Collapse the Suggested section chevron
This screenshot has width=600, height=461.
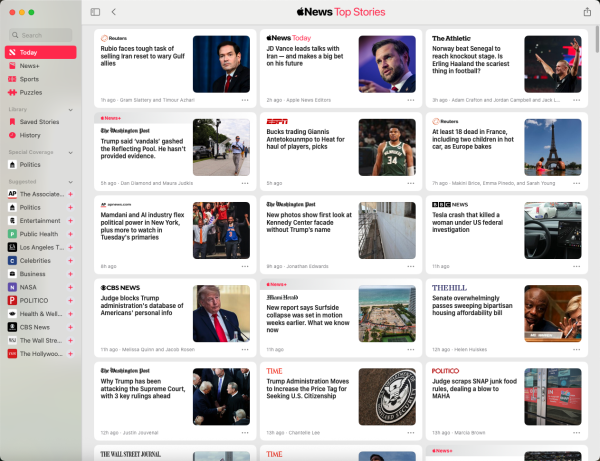pos(70,182)
